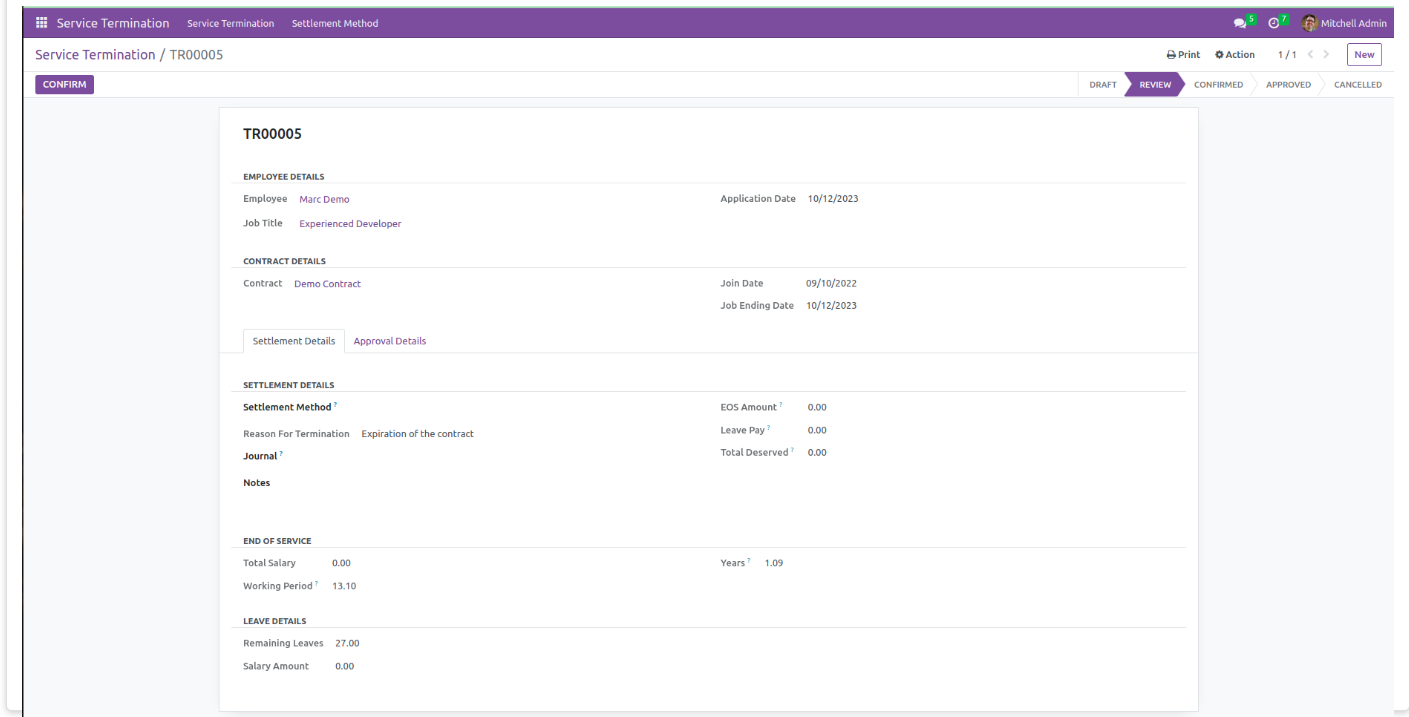Click the record pager 1 / 1
The height and width of the screenshot is (717, 1409).
[1287, 55]
